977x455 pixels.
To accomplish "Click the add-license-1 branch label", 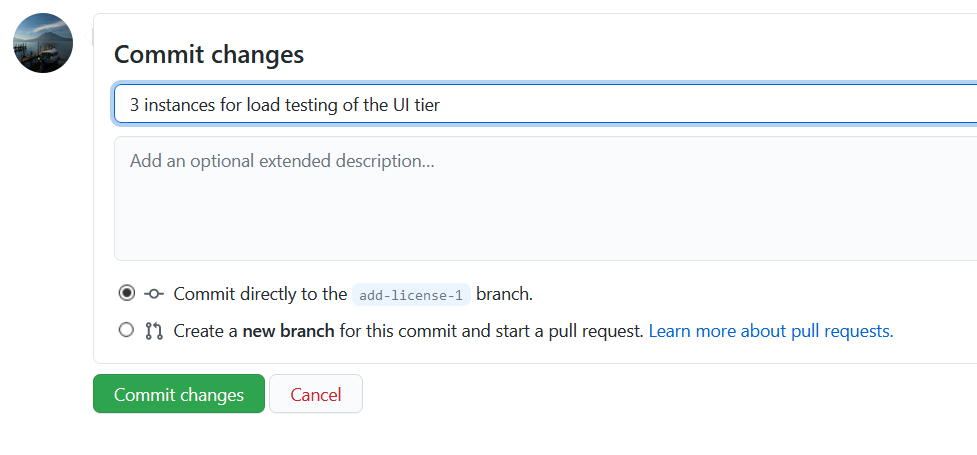I will click(411, 294).
